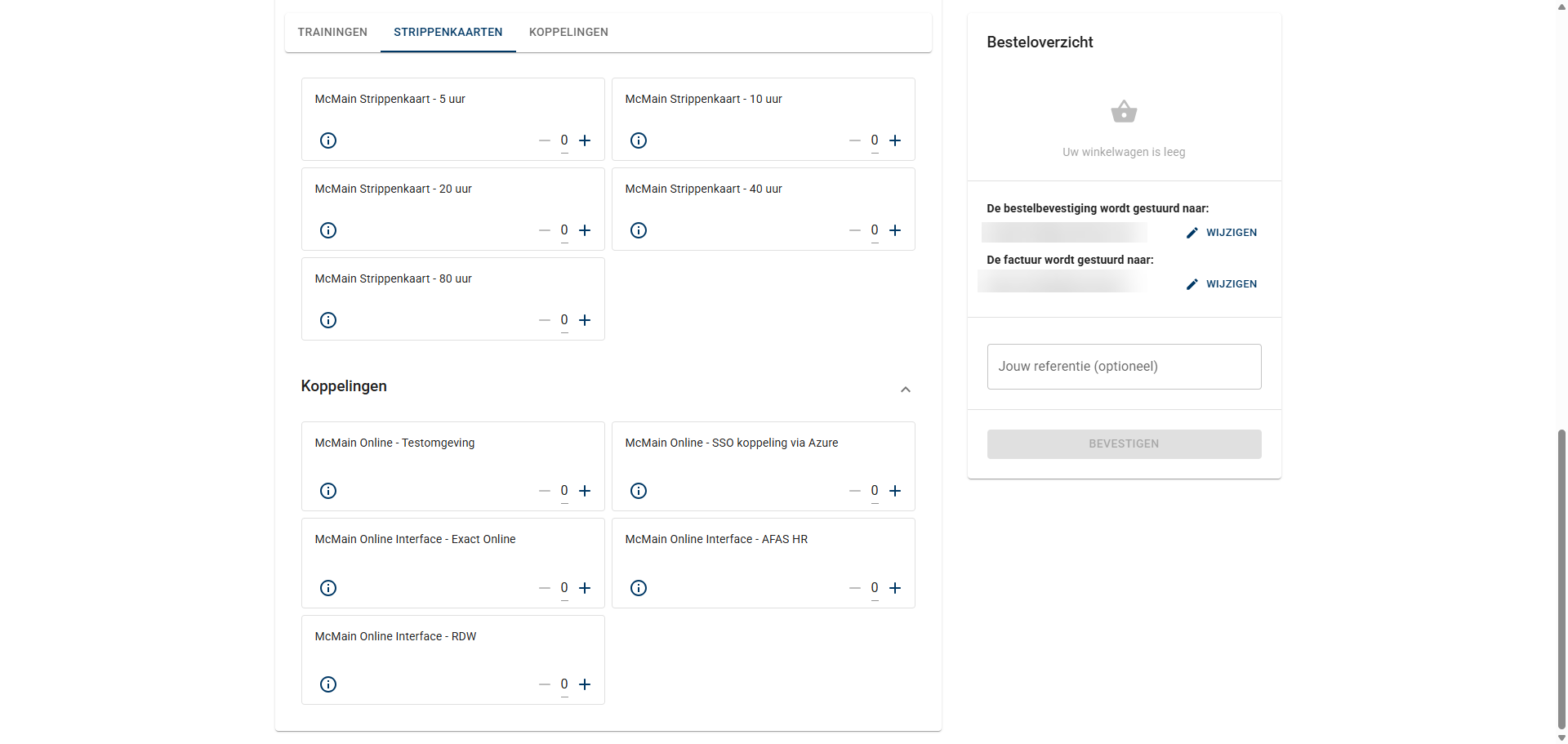Click info icon on Interface - RDW card
Screen dimensions: 1568x744
coord(328,684)
